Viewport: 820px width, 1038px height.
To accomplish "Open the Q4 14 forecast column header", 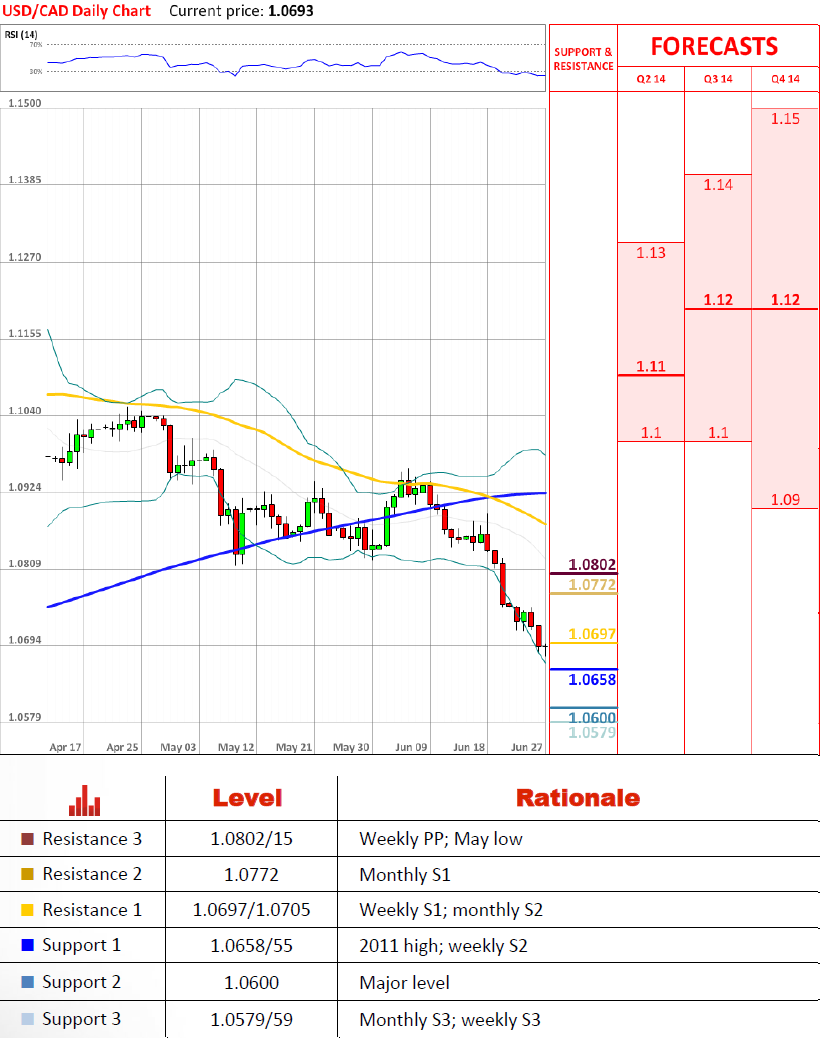I will point(785,79).
